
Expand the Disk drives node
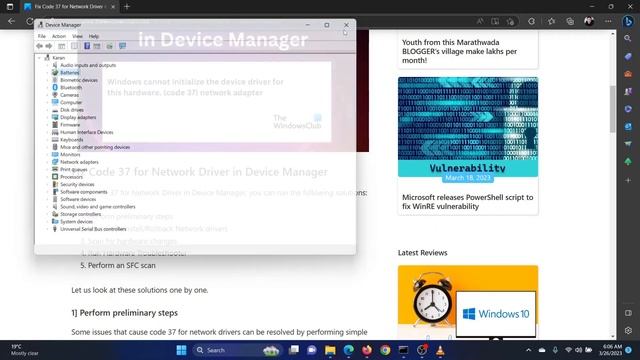[47, 110]
